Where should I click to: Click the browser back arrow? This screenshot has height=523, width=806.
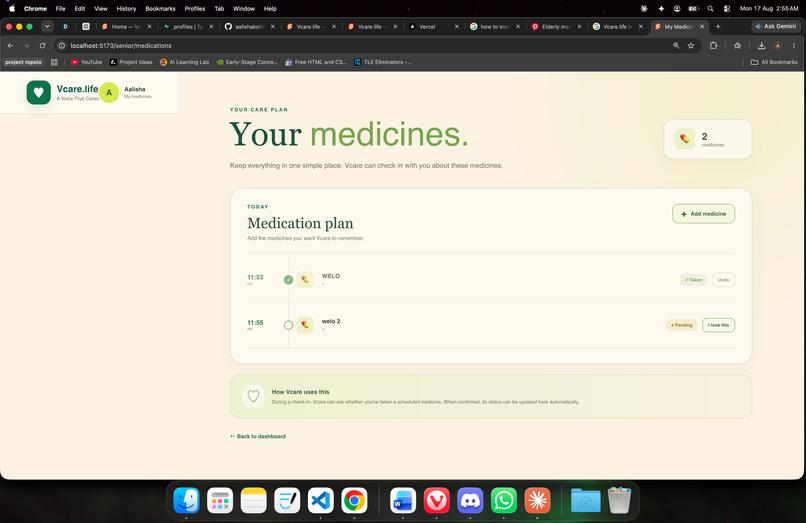point(11,46)
